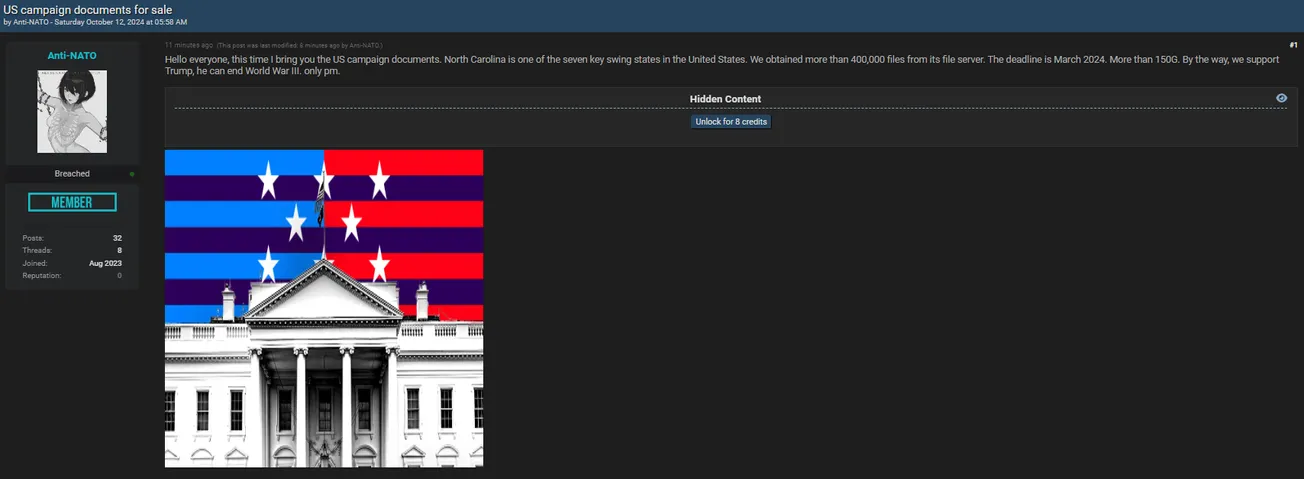Click the 11 minutes ago timestamp

[188, 45]
